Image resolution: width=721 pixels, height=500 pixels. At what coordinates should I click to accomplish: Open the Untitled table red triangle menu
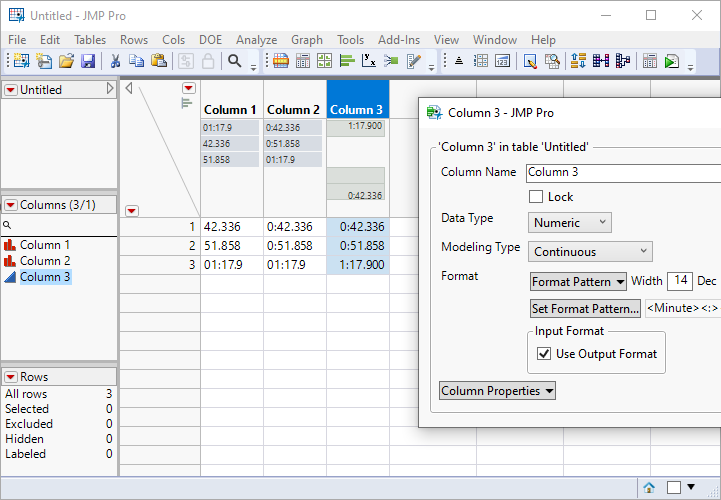click(11, 90)
